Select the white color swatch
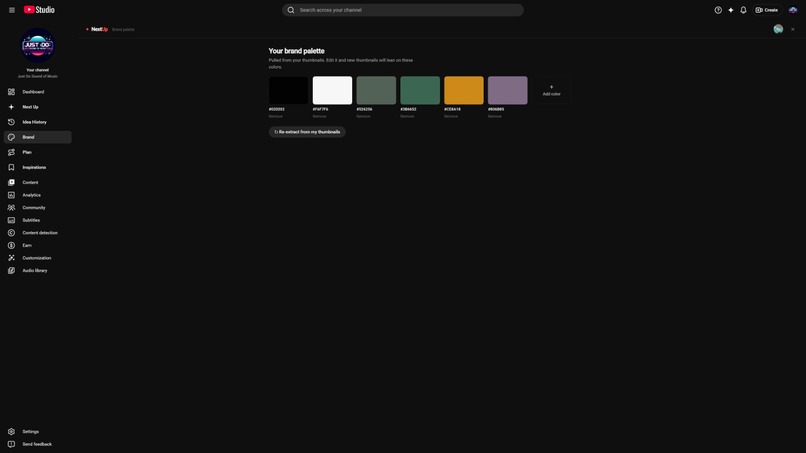The image size is (806, 453). point(333,90)
